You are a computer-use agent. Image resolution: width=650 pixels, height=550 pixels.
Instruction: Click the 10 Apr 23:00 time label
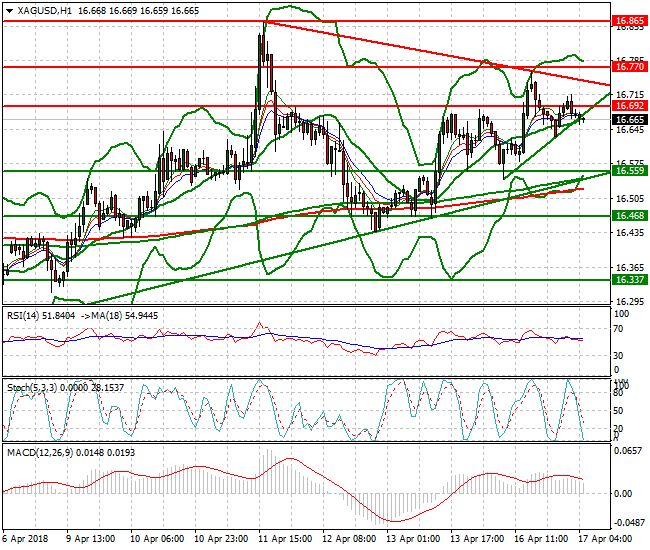221,539
